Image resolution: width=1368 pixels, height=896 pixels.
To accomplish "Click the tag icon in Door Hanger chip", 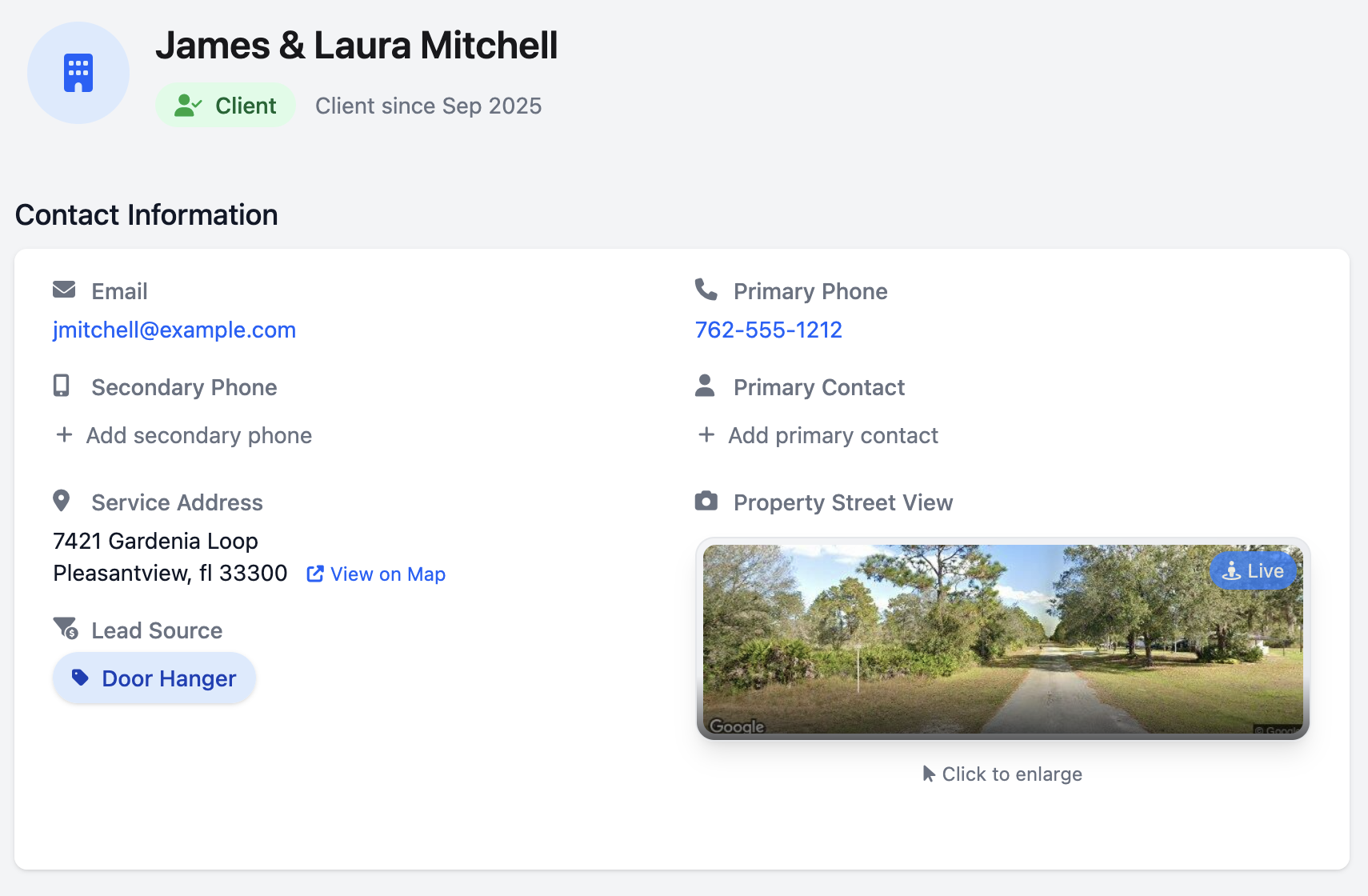I will pos(80,678).
